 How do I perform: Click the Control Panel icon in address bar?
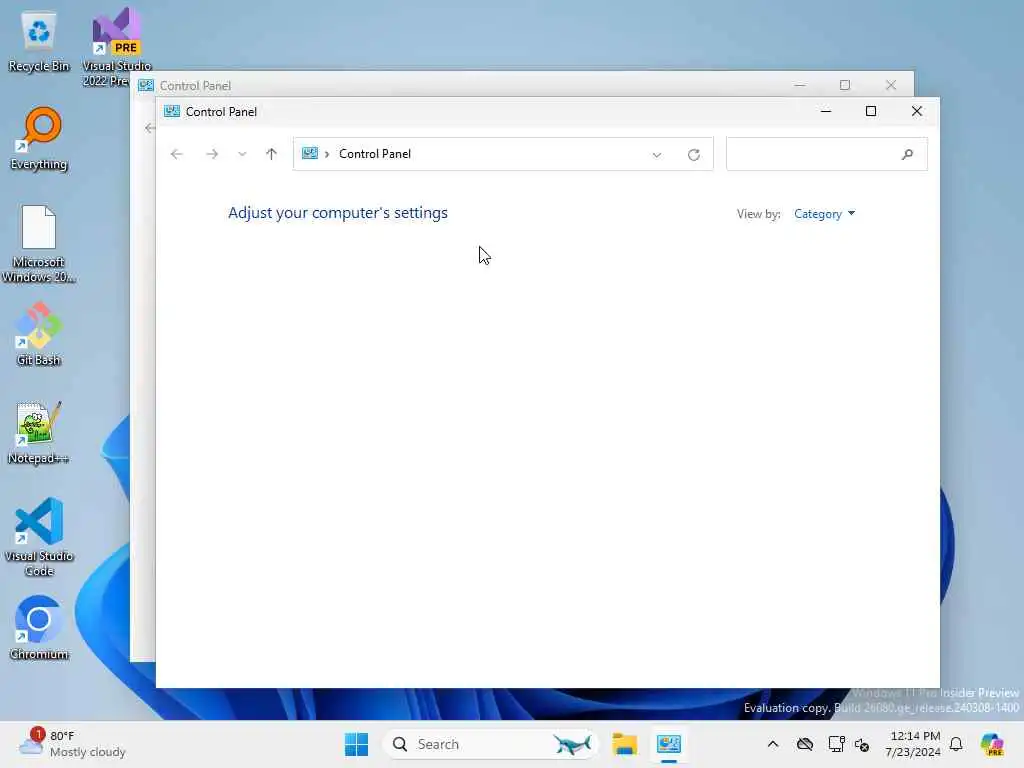coord(310,153)
